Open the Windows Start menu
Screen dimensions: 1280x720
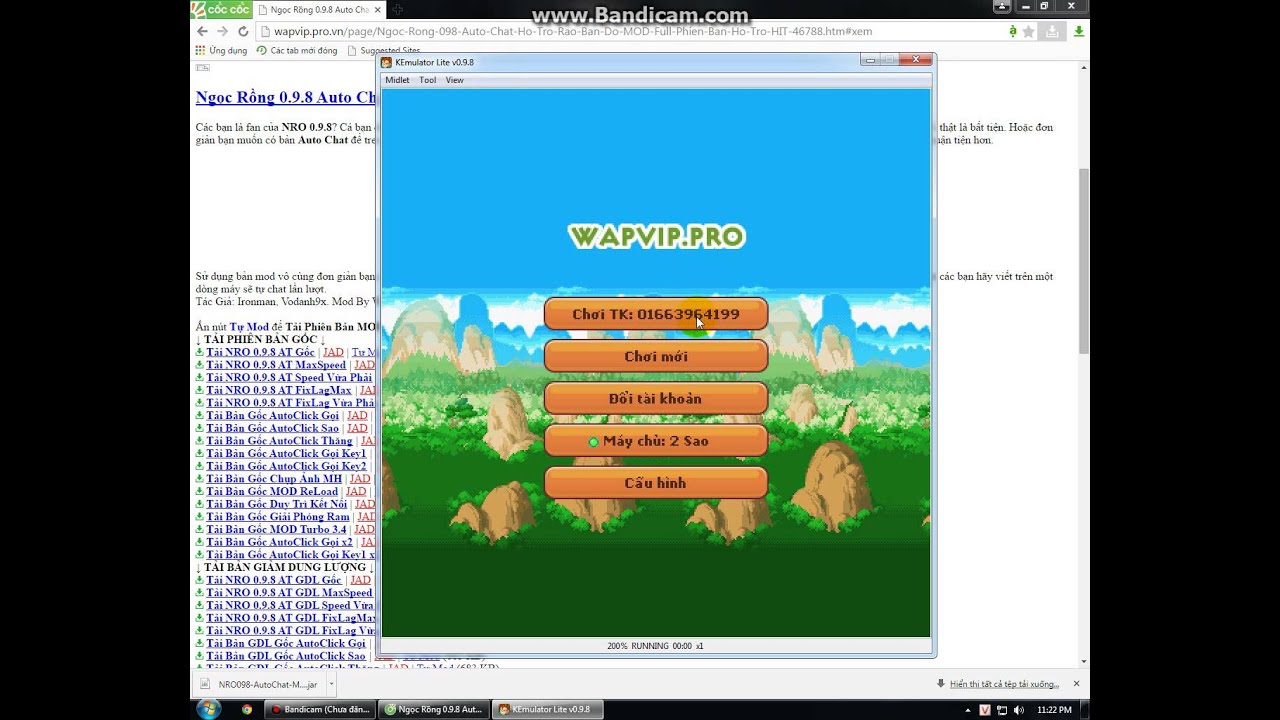pyautogui.click(x=209, y=709)
